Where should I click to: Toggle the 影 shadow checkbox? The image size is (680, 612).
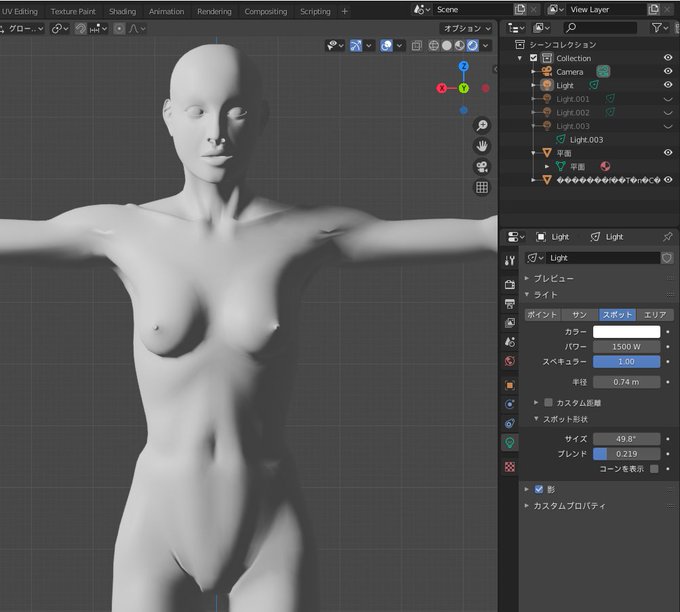coord(539,489)
